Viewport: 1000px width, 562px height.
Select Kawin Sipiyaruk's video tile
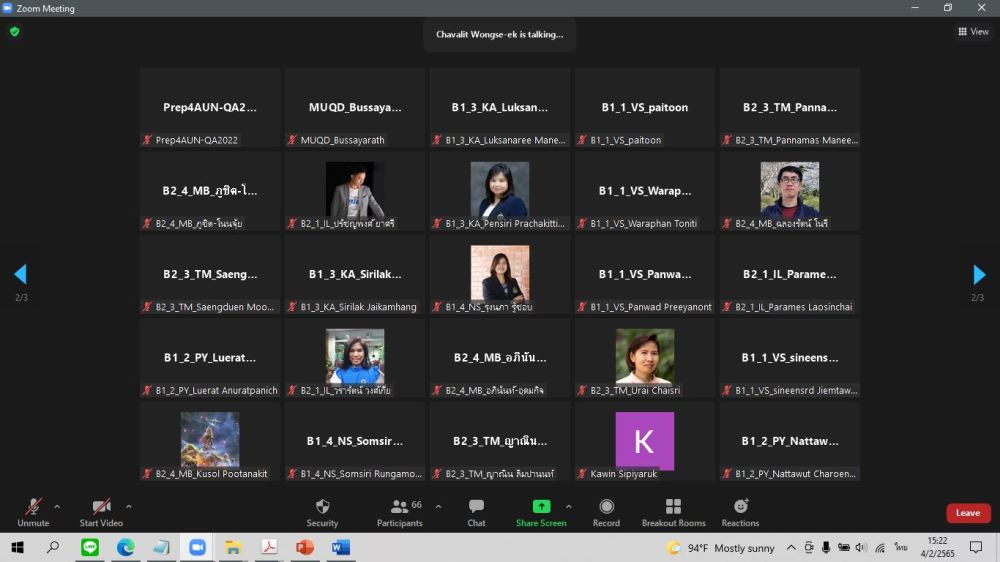click(644, 441)
